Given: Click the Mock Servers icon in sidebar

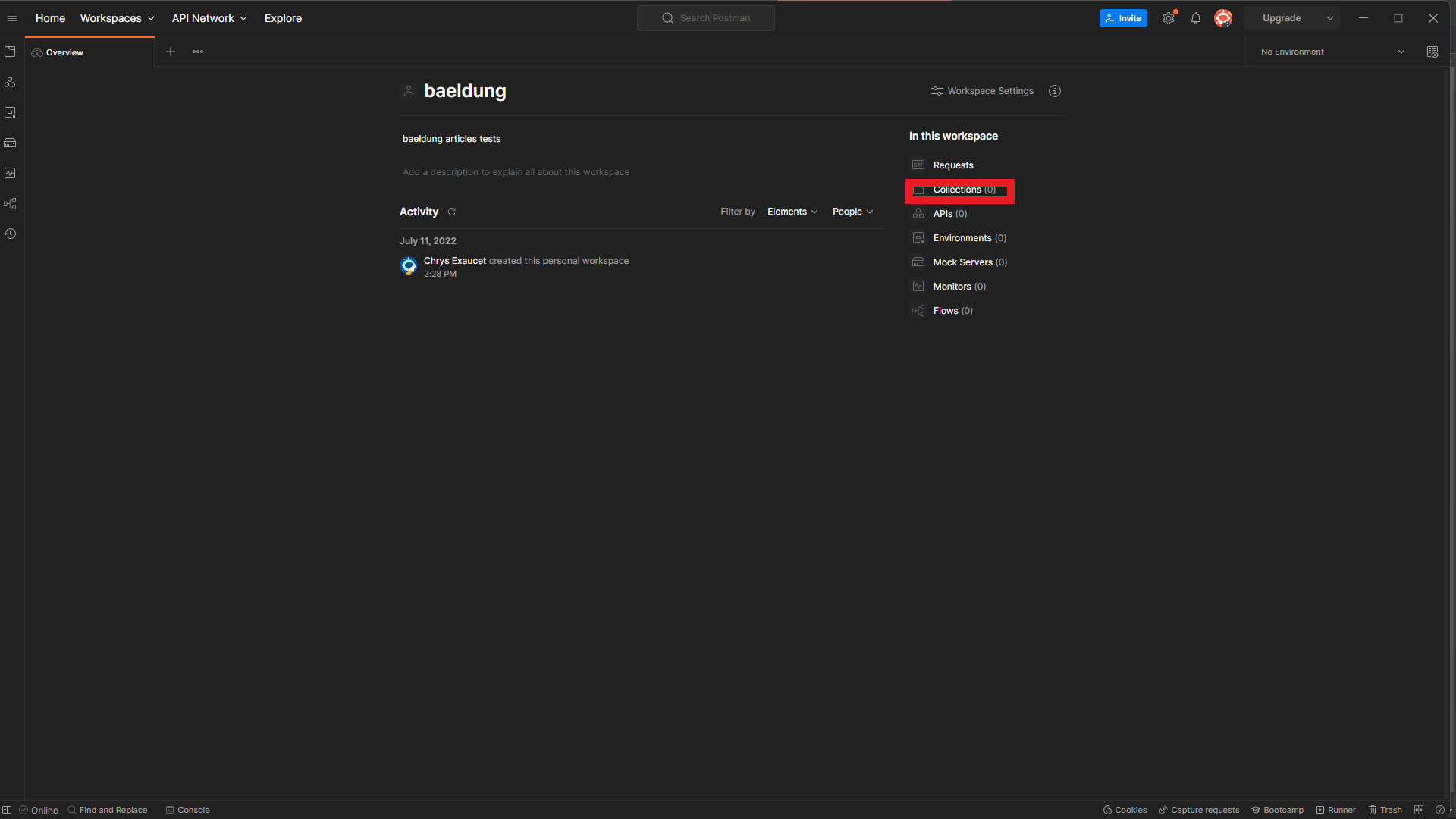Looking at the screenshot, I should [12, 142].
